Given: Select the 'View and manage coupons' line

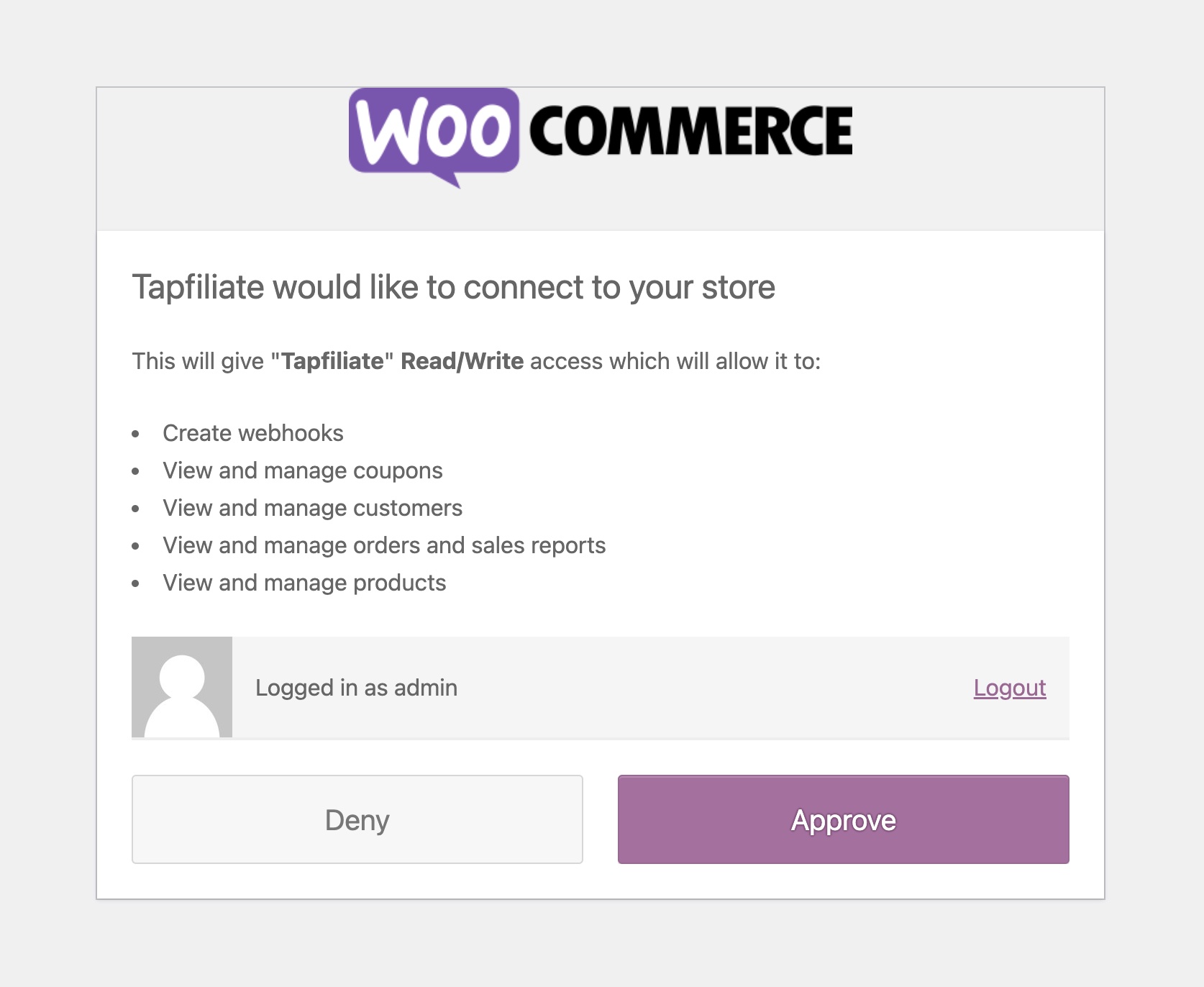Looking at the screenshot, I should [x=303, y=470].
